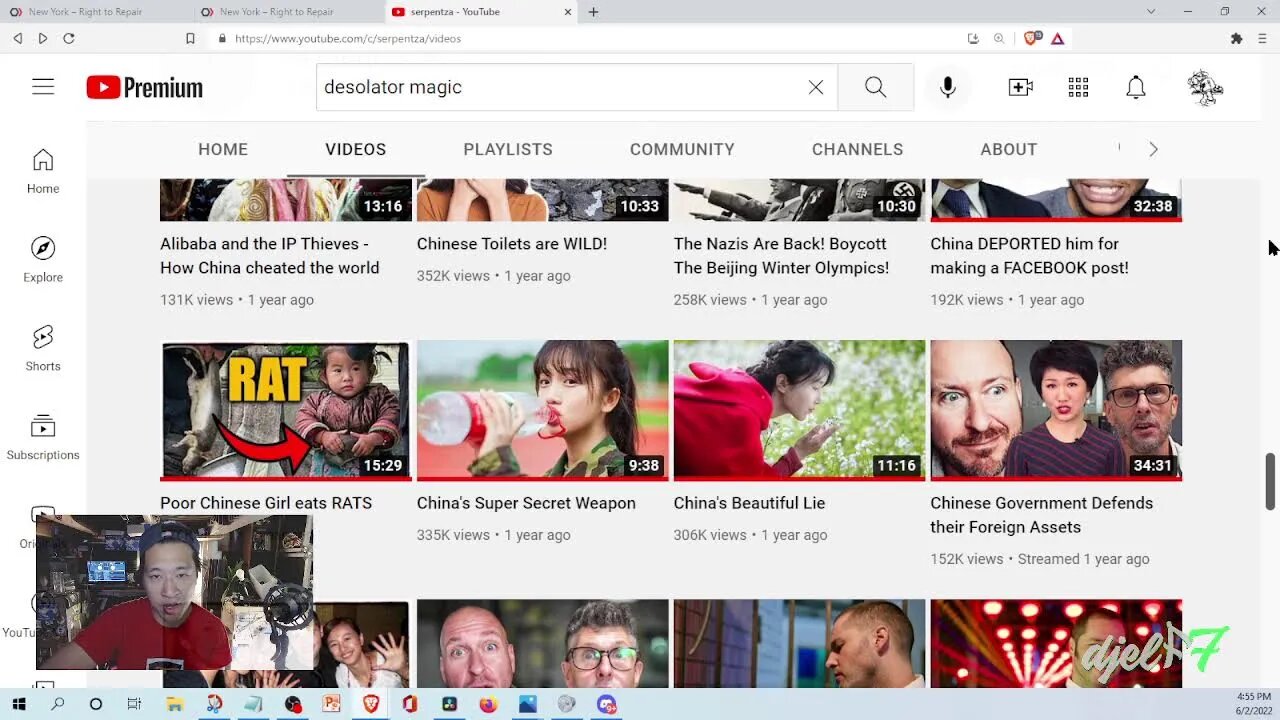
Task: Open the Windows Start menu
Action: 18,704
